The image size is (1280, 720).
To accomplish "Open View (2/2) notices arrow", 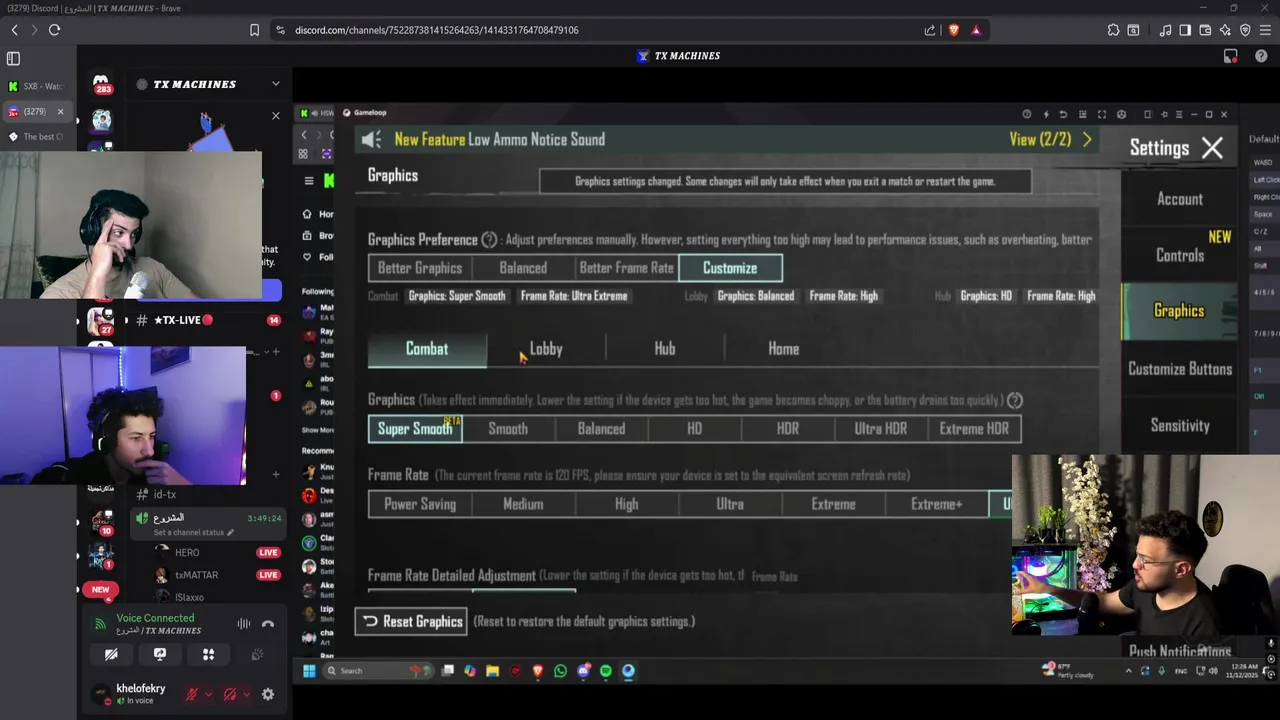I will click(x=1087, y=140).
